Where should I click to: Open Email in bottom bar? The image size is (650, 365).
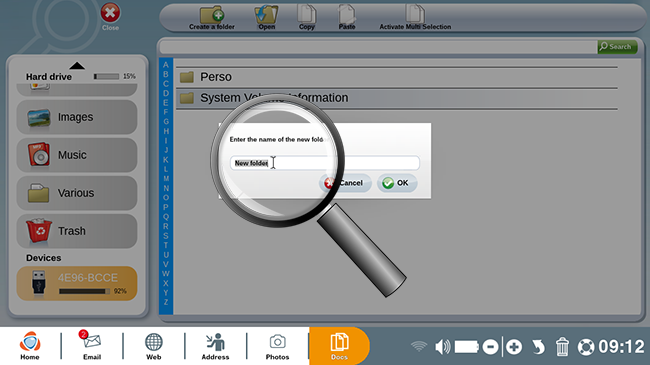[x=92, y=346]
